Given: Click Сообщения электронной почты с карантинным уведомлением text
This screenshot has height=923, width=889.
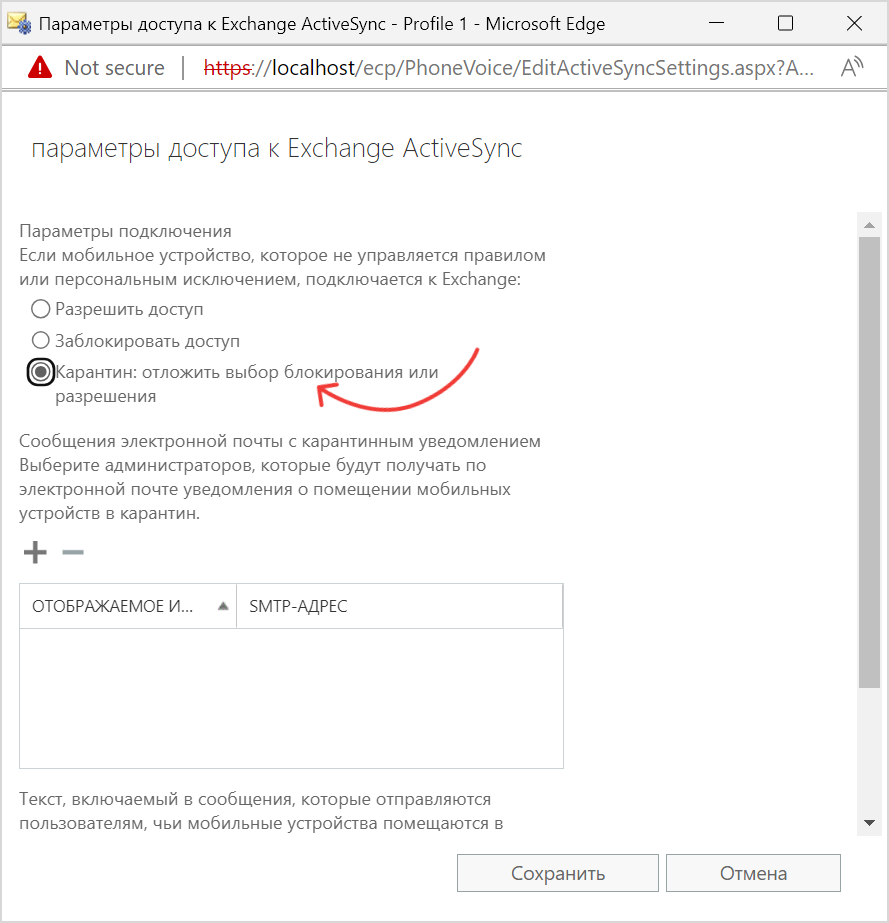Looking at the screenshot, I should [280, 441].
